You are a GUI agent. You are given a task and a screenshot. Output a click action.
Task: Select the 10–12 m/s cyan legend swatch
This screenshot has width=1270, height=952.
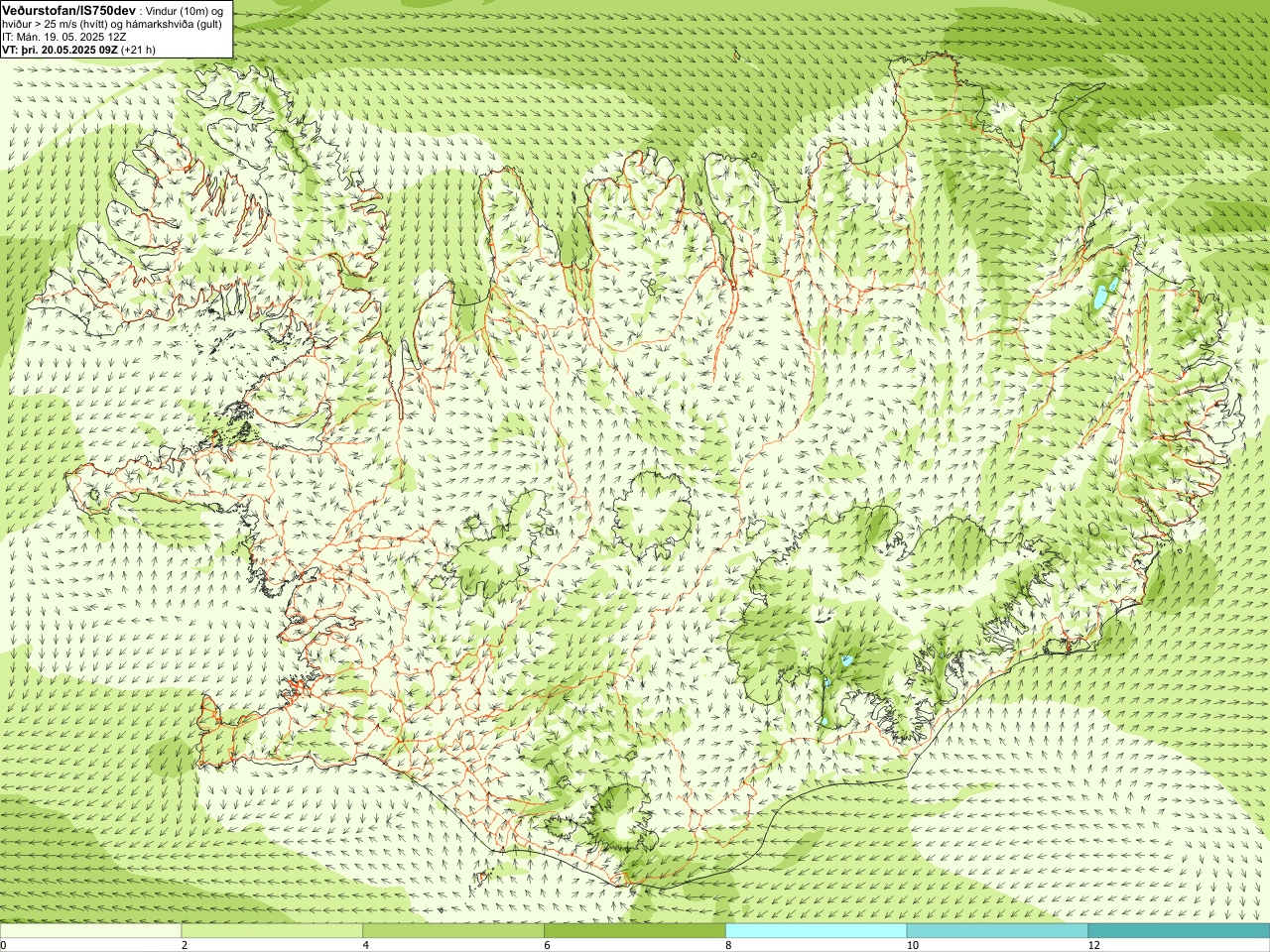997,931
